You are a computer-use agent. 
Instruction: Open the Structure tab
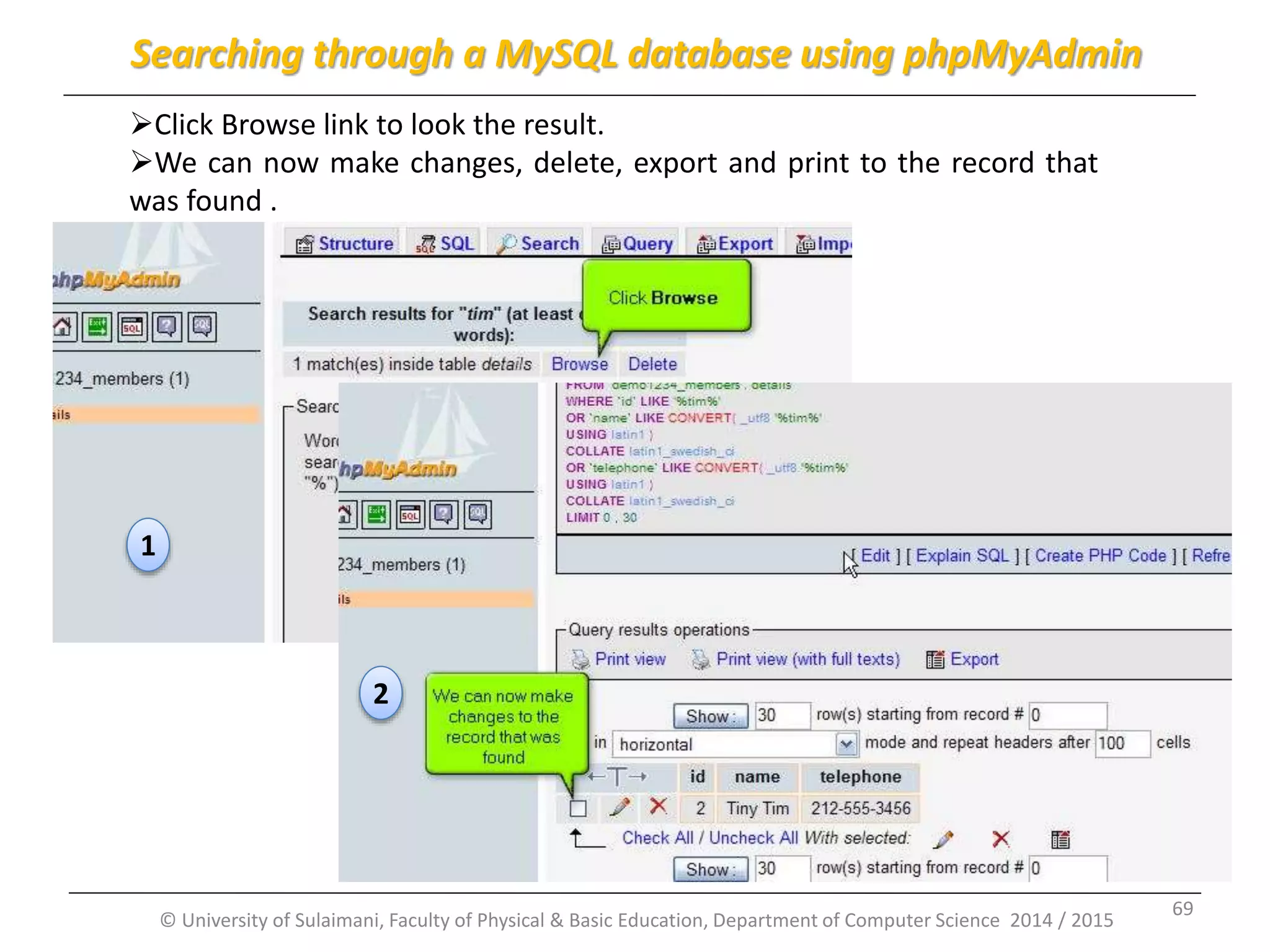click(345, 244)
